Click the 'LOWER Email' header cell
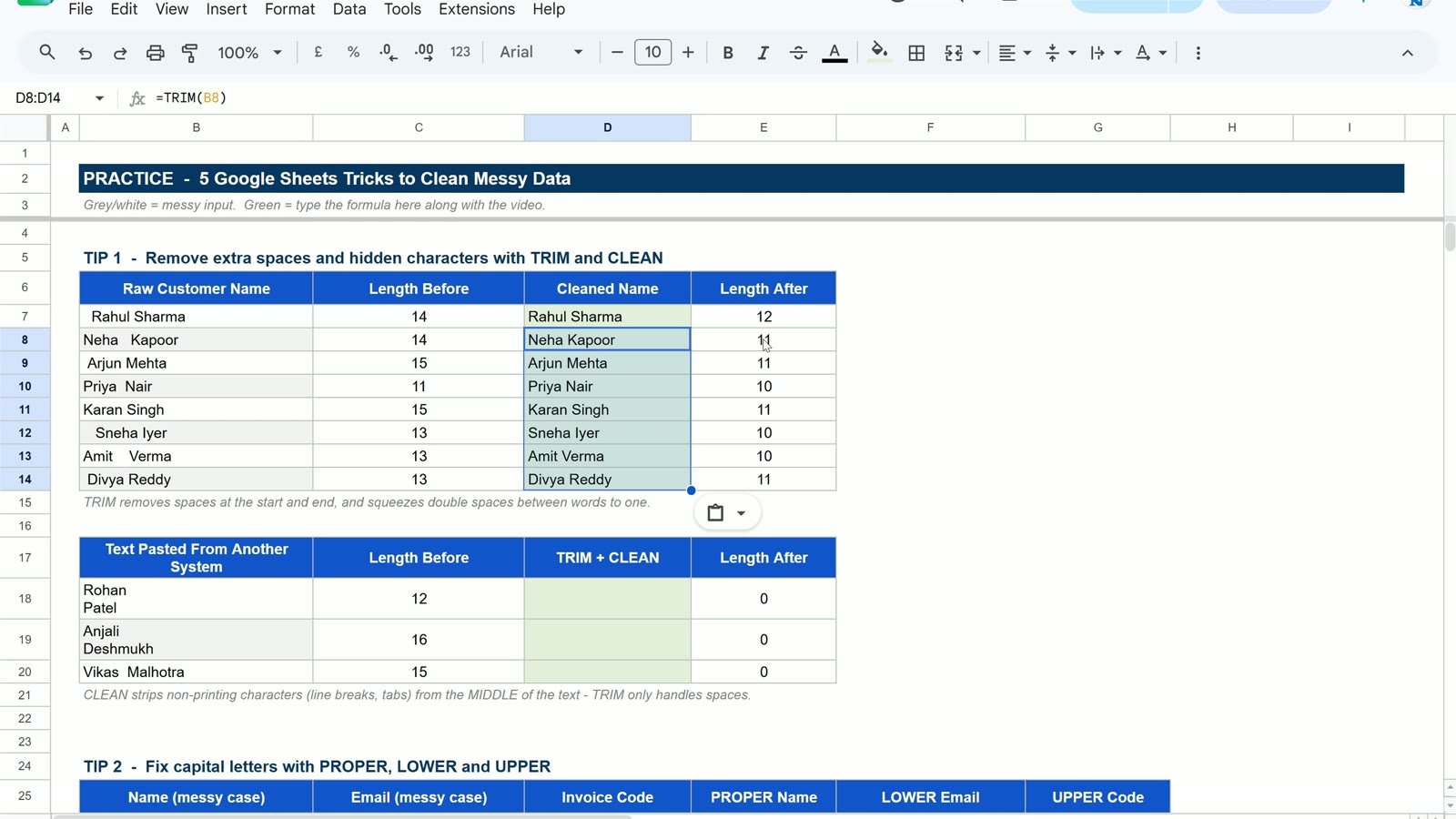The image size is (1456, 819). tap(930, 797)
